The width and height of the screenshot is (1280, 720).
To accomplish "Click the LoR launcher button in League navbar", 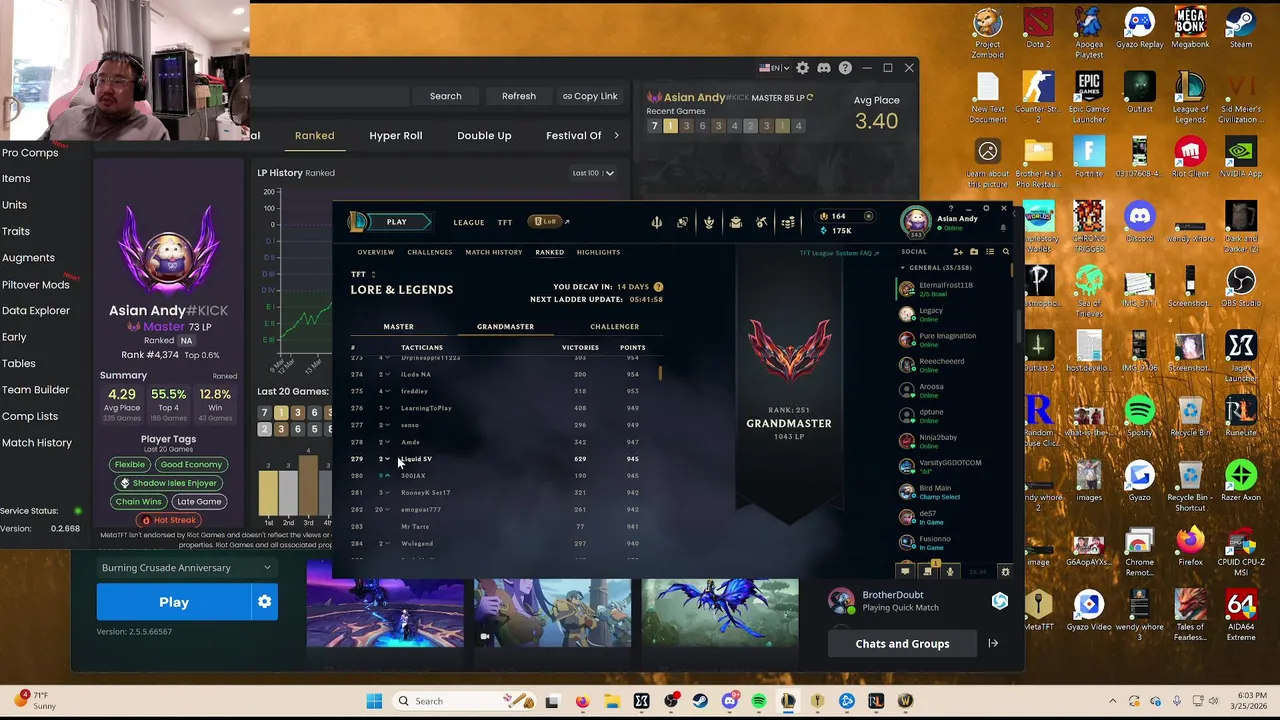I will pyautogui.click(x=547, y=222).
